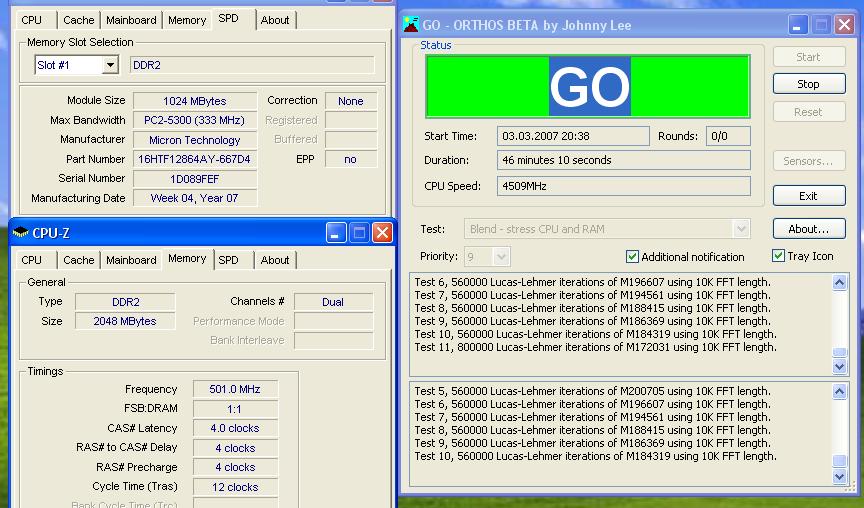The image size is (864, 508).
Task: Close the ORTHOS BETA window
Action: 844,25
